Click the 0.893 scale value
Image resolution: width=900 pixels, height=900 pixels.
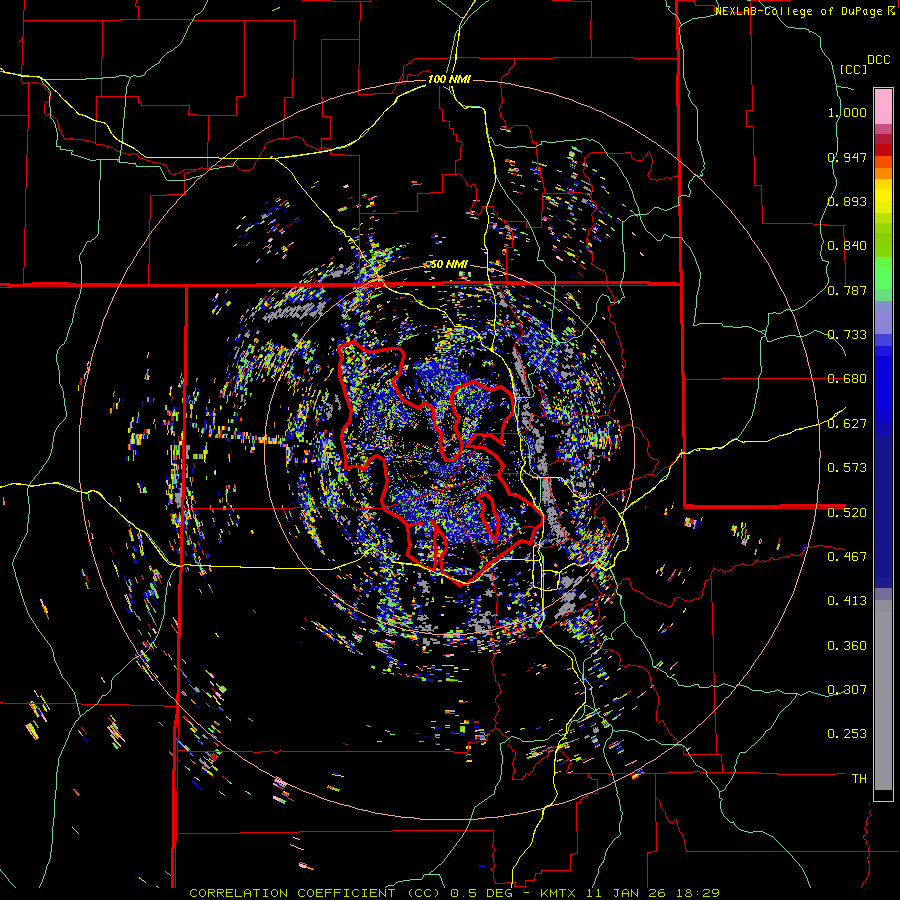(x=847, y=201)
